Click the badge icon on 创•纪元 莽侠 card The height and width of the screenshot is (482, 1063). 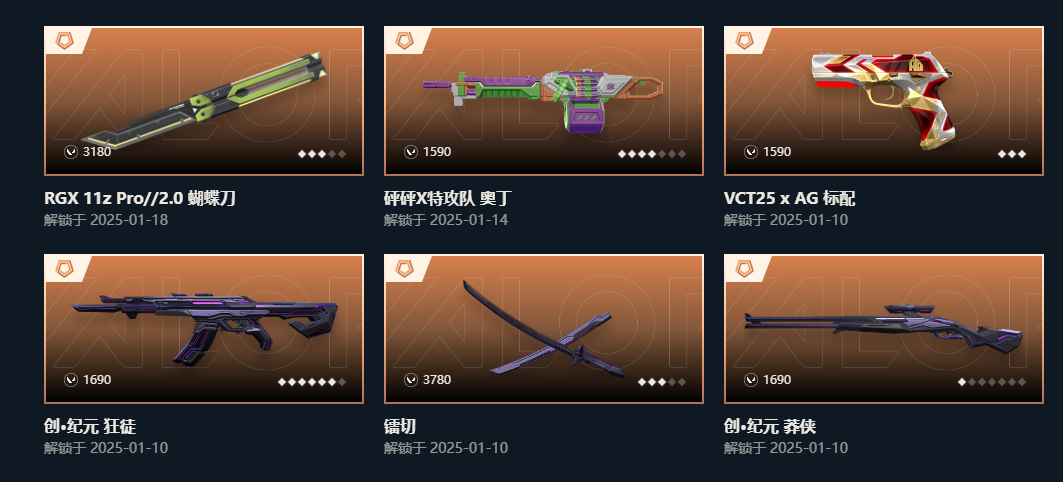click(x=744, y=268)
